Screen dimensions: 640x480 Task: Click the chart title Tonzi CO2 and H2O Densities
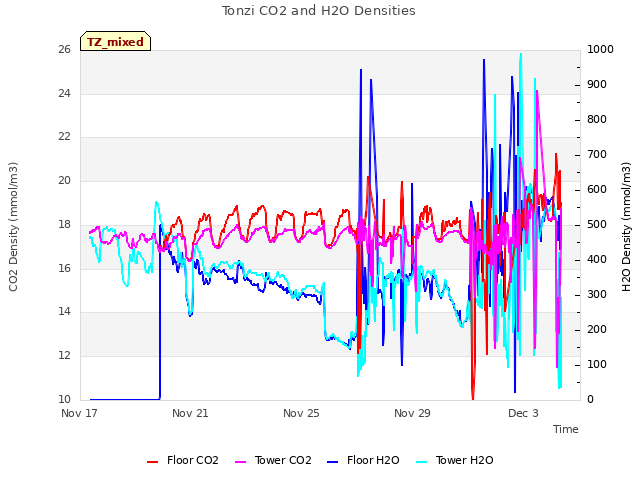319,11
